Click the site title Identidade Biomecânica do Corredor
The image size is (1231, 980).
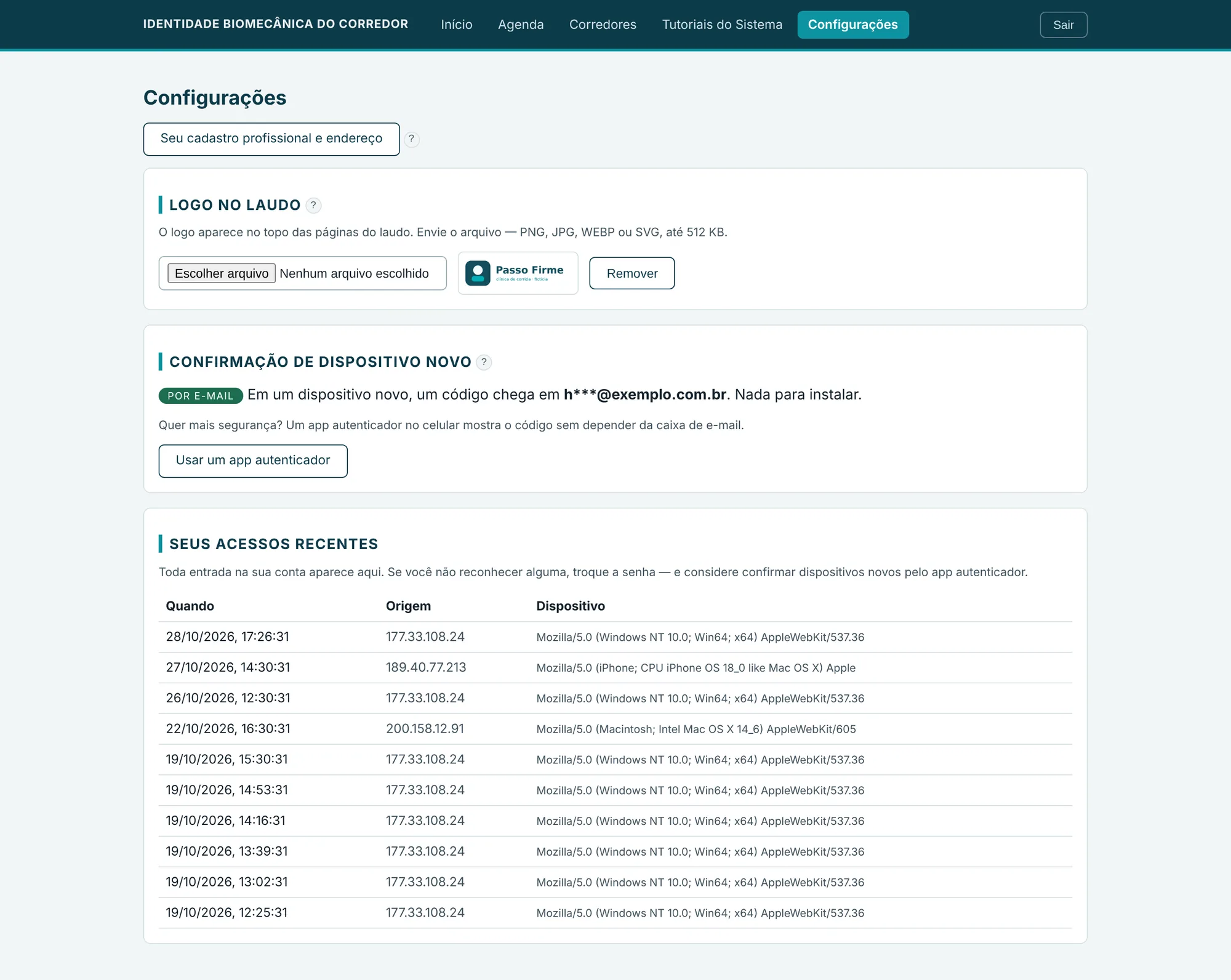click(276, 24)
